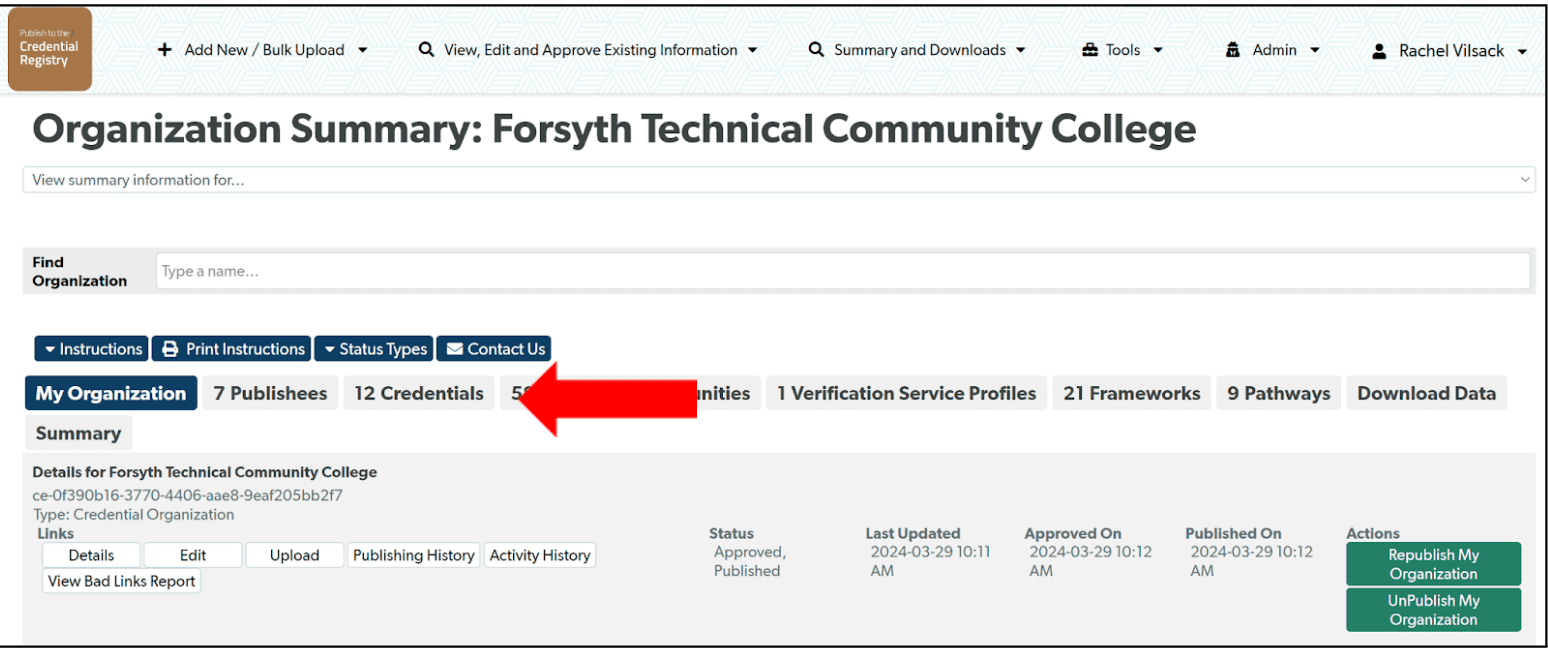The height and width of the screenshot is (651, 1548).
Task: Click the View Bad Links Report link
Action: point(120,580)
